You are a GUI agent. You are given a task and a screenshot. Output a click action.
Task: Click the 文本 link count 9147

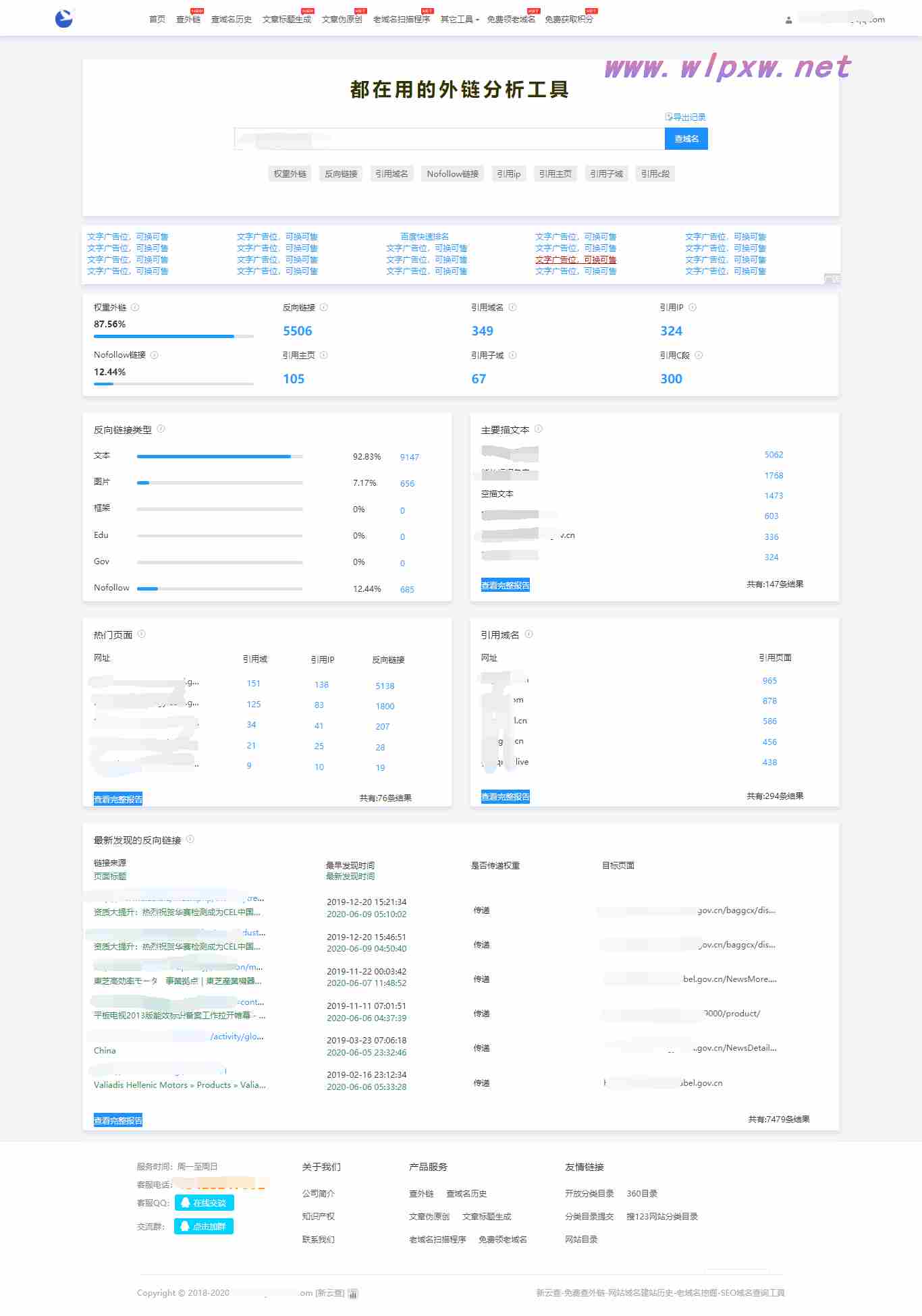tap(410, 458)
